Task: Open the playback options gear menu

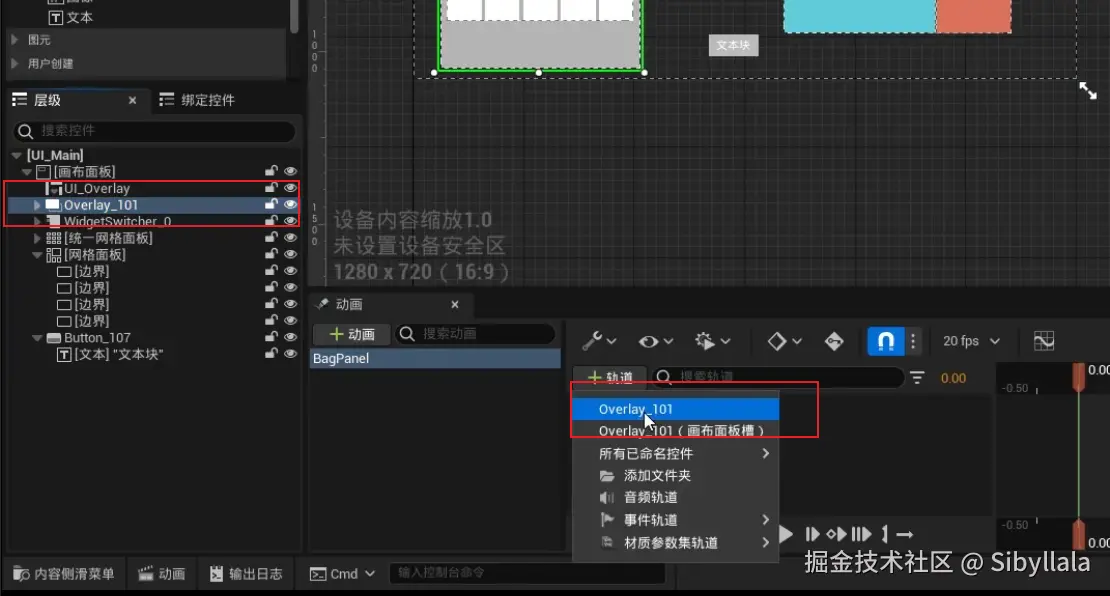Action: (x=711, y=341)
